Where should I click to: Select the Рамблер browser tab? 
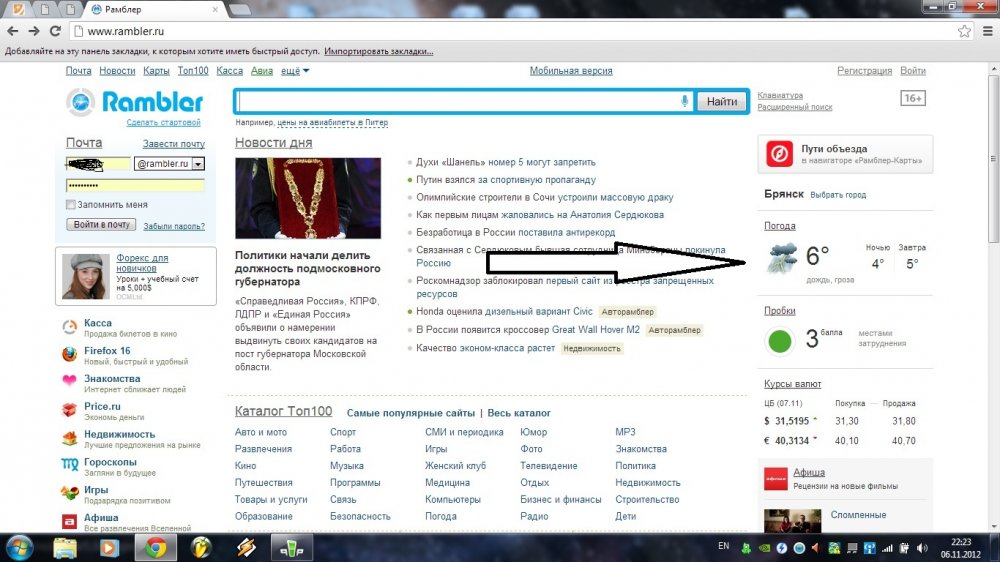[155, 9]
